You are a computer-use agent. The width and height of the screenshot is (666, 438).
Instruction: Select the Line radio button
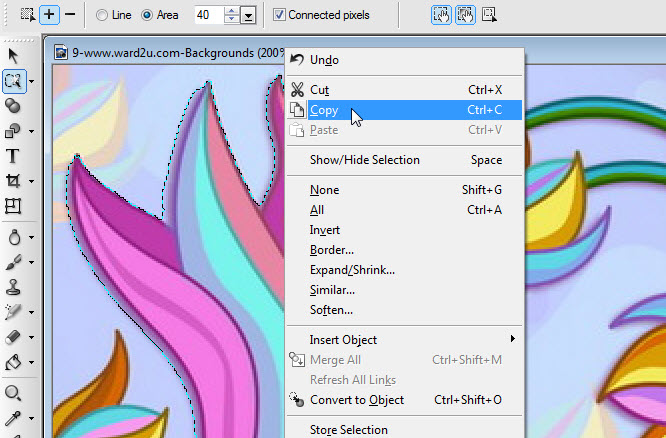coord(102,15)
